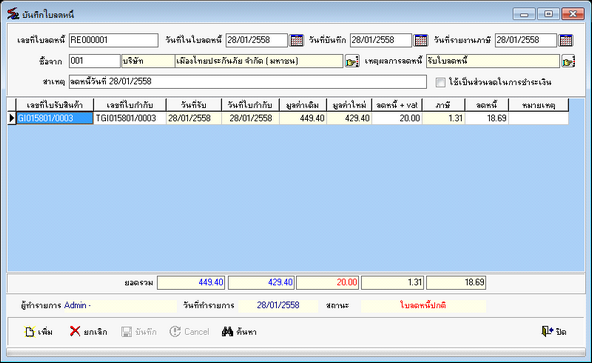Open calendar for วันที่บันทึก date

click(421, 40)
